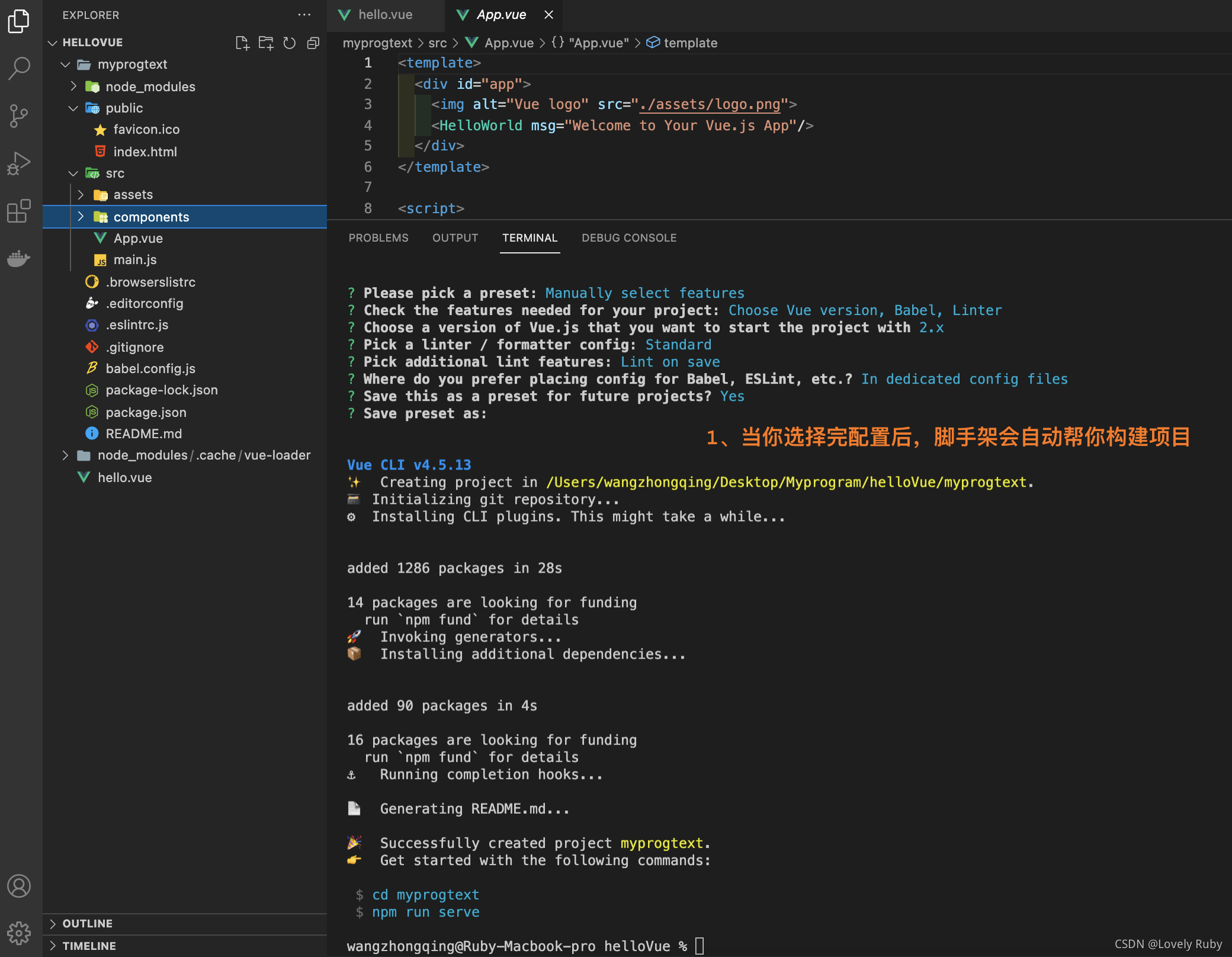Enable the DEBUG CONSOLE panel
Image resolution: width=1232 pixels, height=957 pixels.
tap(628, 237)
